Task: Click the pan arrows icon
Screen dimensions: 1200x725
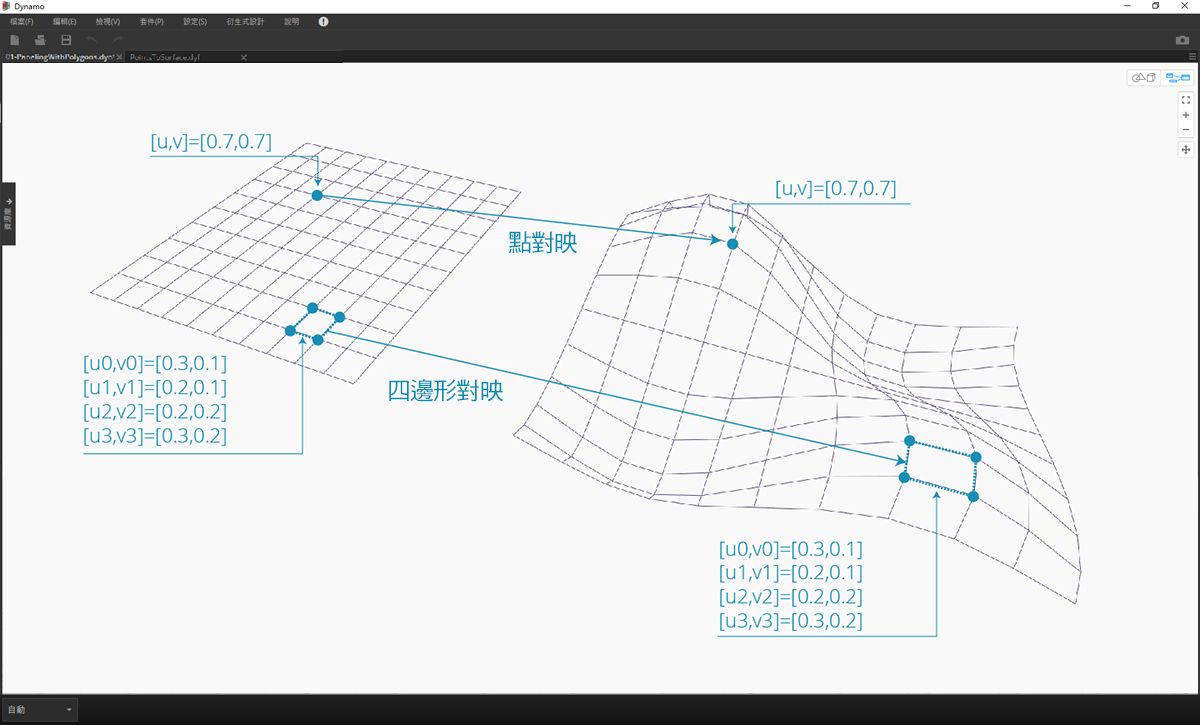Action: pos(1186,149)
